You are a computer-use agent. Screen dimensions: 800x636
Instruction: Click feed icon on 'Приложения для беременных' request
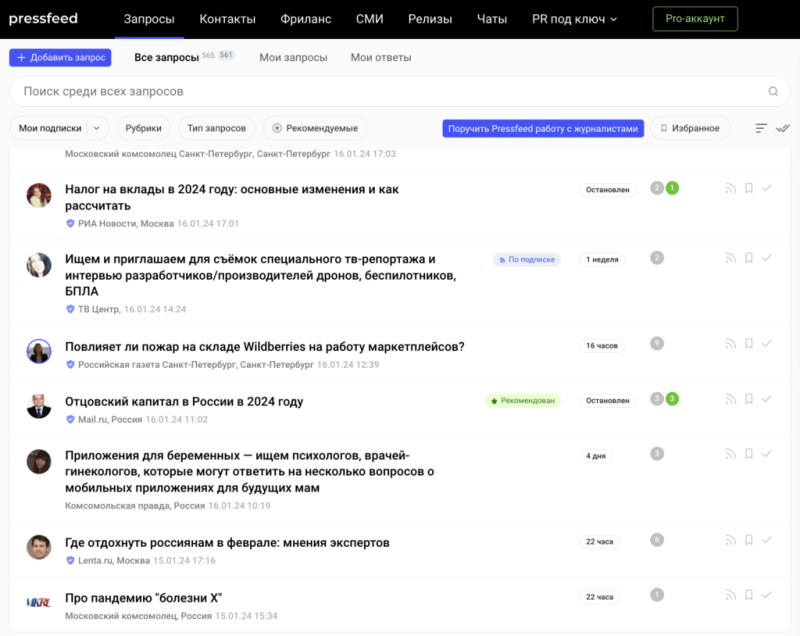[x=731, y=454]
